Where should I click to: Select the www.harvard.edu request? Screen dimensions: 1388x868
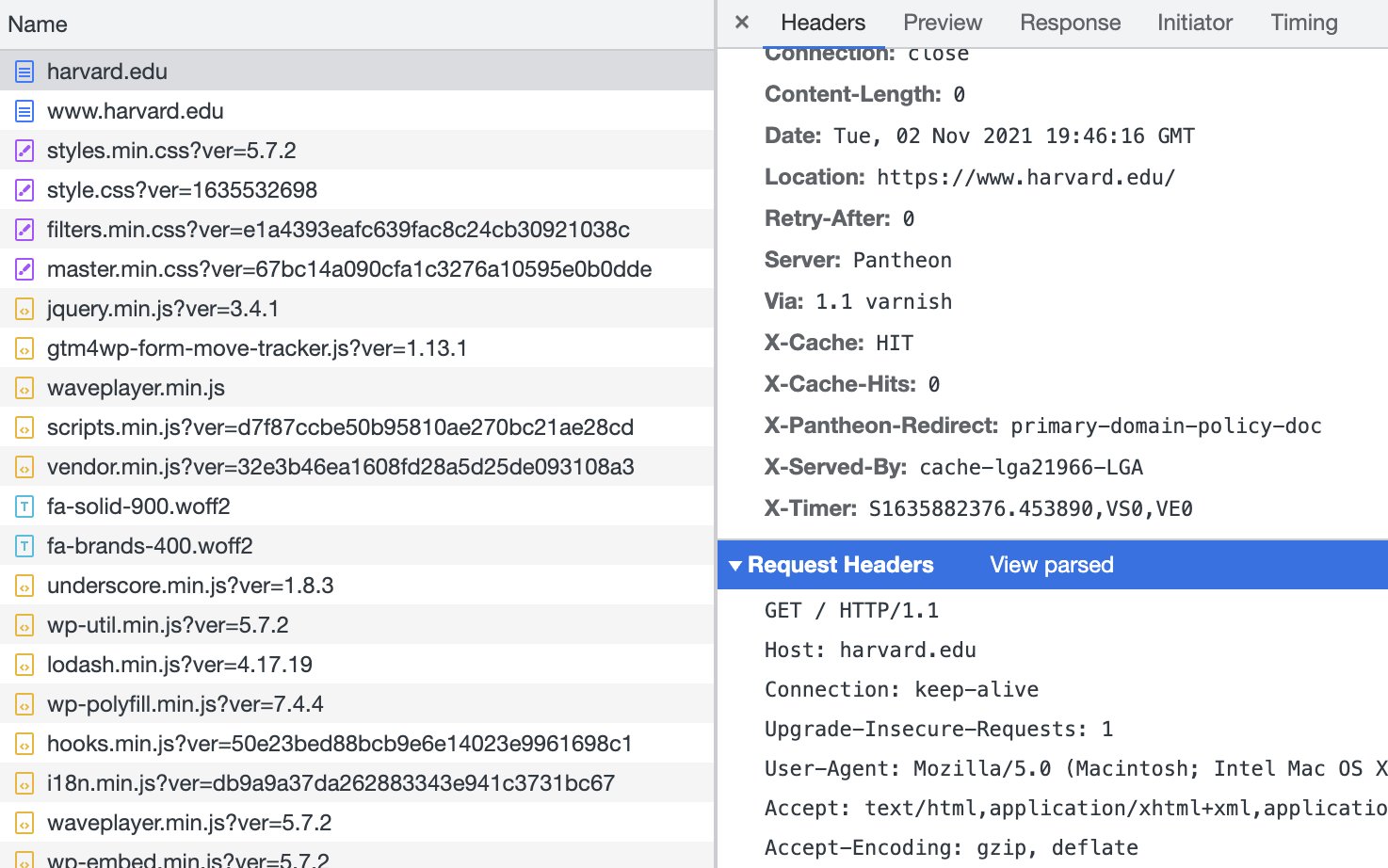(x=357, y=111)
